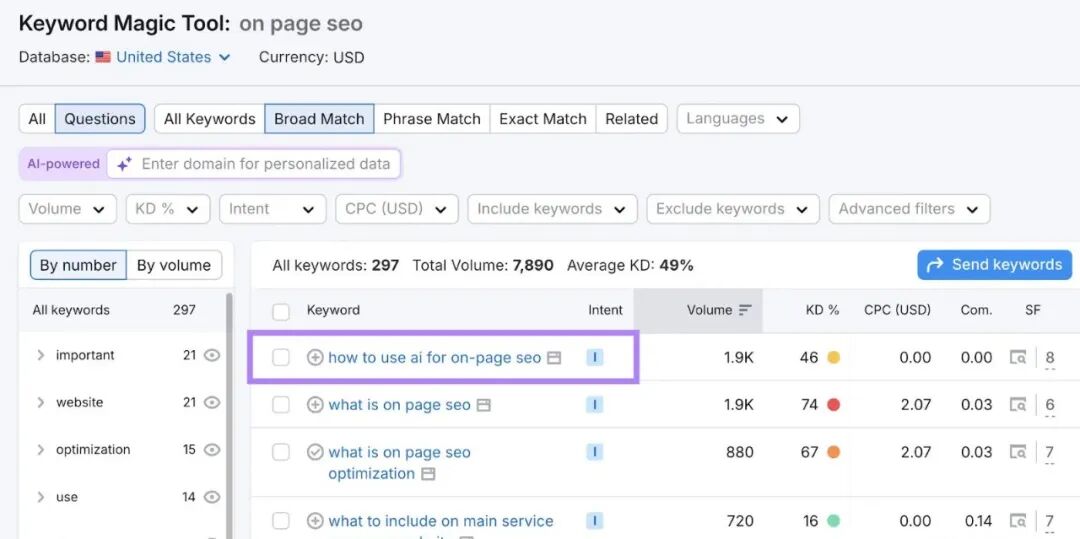Click the AI-powered sparkle icon
The image size is (1080, 539).
point(124,164)
